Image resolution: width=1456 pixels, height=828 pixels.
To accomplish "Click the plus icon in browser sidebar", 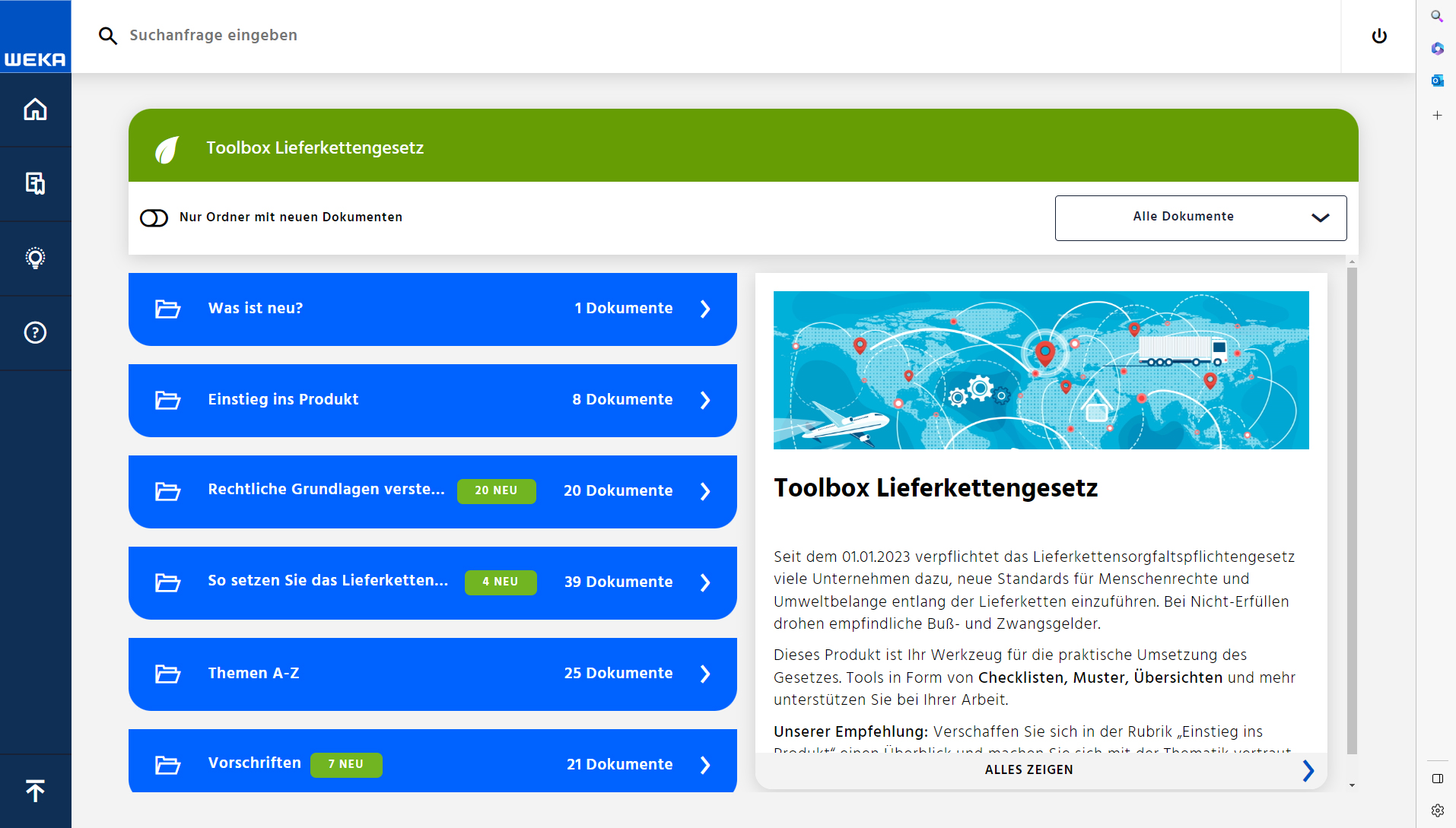I will [1437, 116].
